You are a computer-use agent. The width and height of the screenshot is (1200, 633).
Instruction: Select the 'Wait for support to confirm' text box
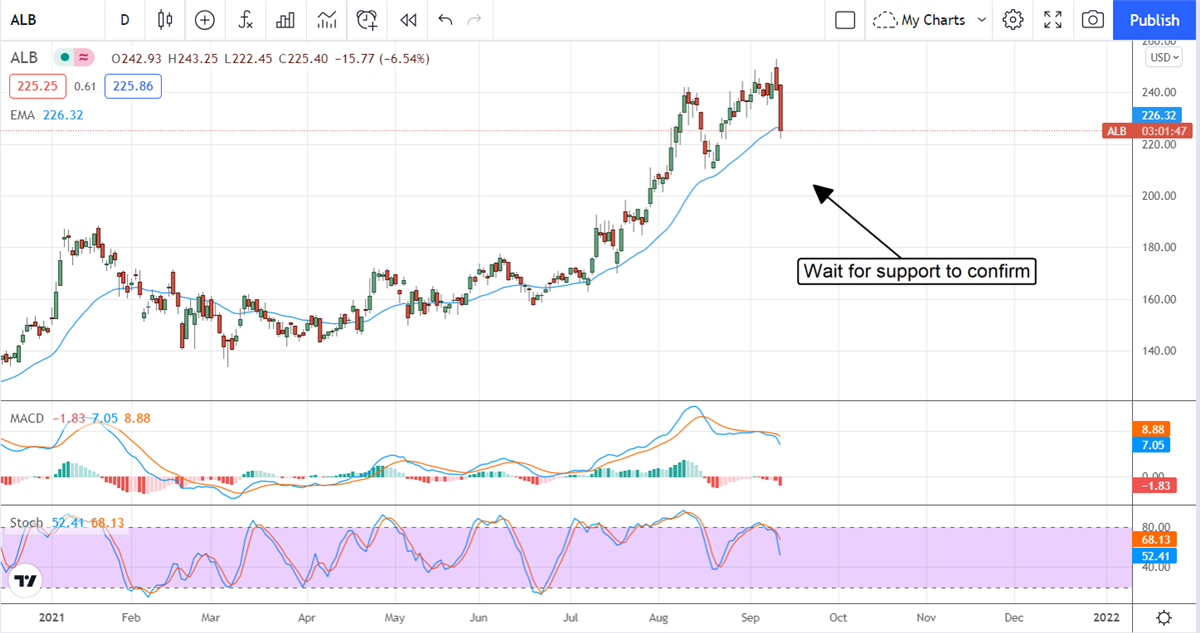[916, 271]
